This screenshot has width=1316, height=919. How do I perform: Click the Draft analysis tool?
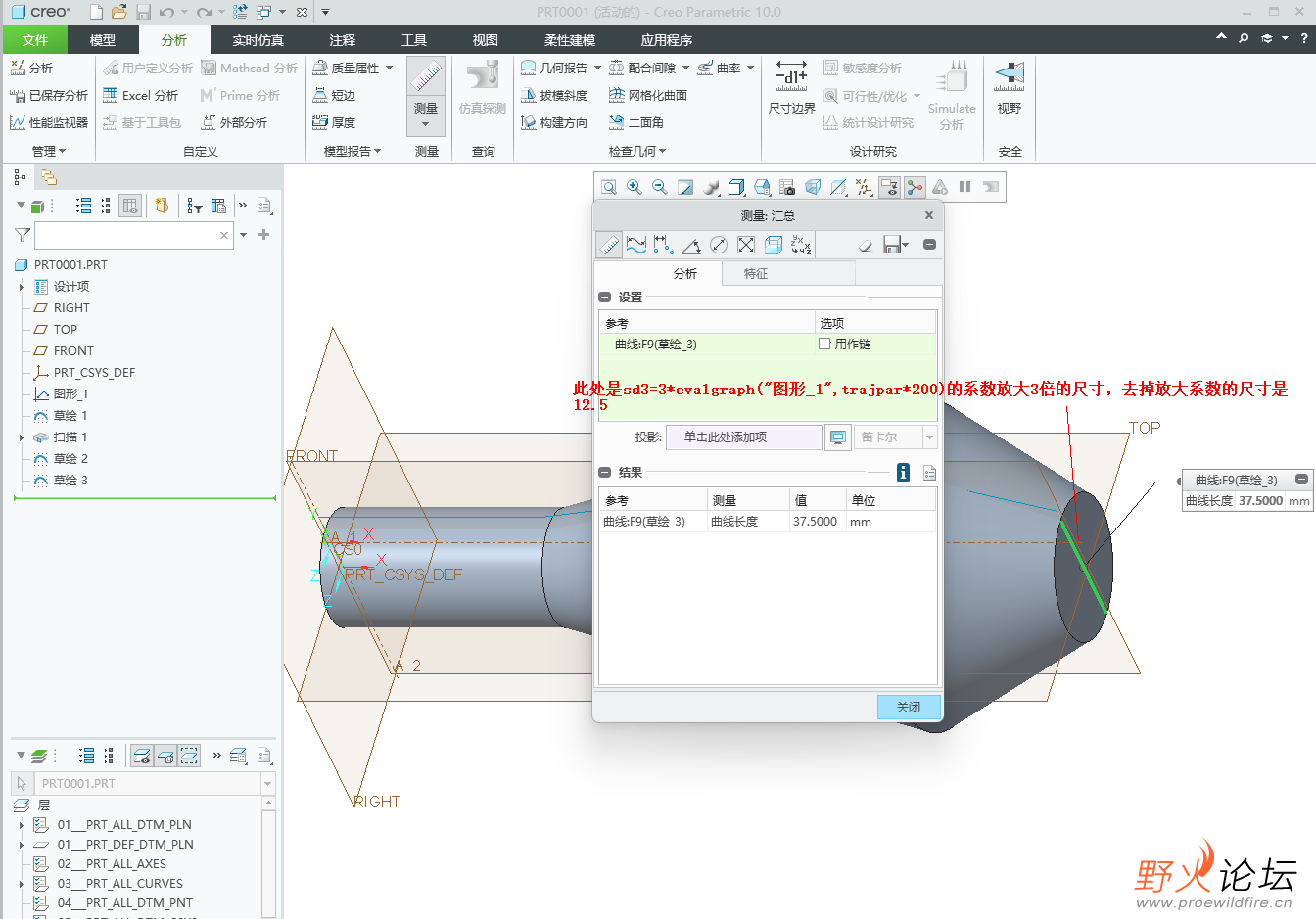(554, 95)
